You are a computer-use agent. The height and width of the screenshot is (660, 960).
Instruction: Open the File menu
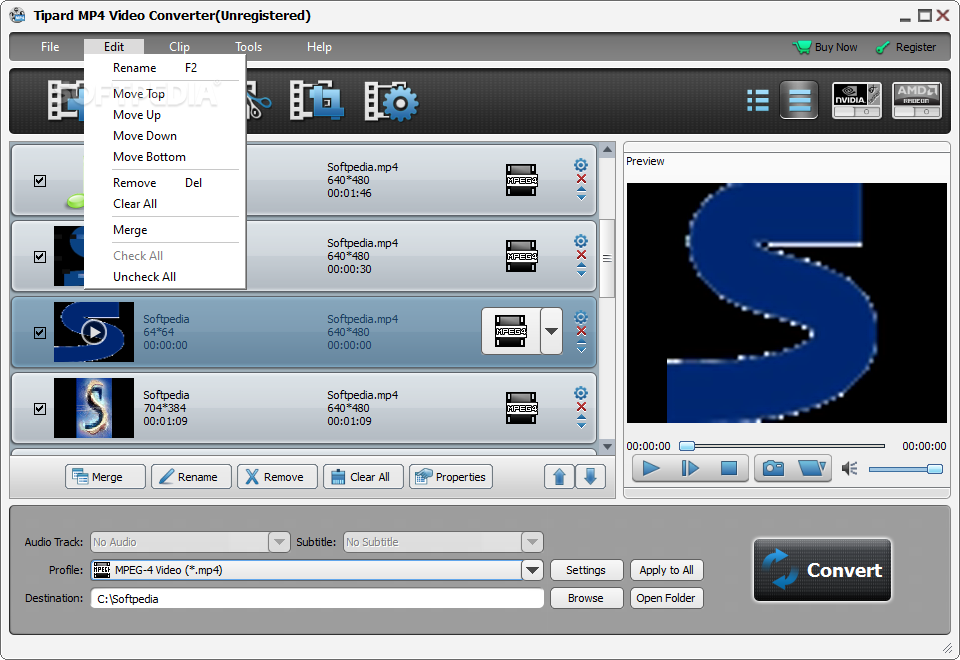click(x=50, y=47)
